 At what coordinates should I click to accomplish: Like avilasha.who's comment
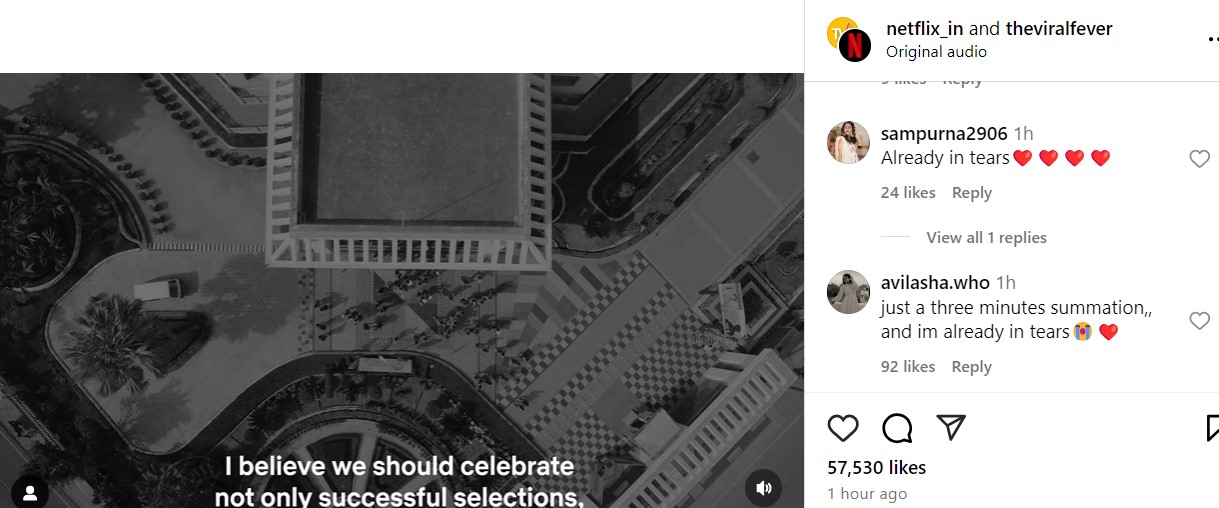tap(1199, 320)
